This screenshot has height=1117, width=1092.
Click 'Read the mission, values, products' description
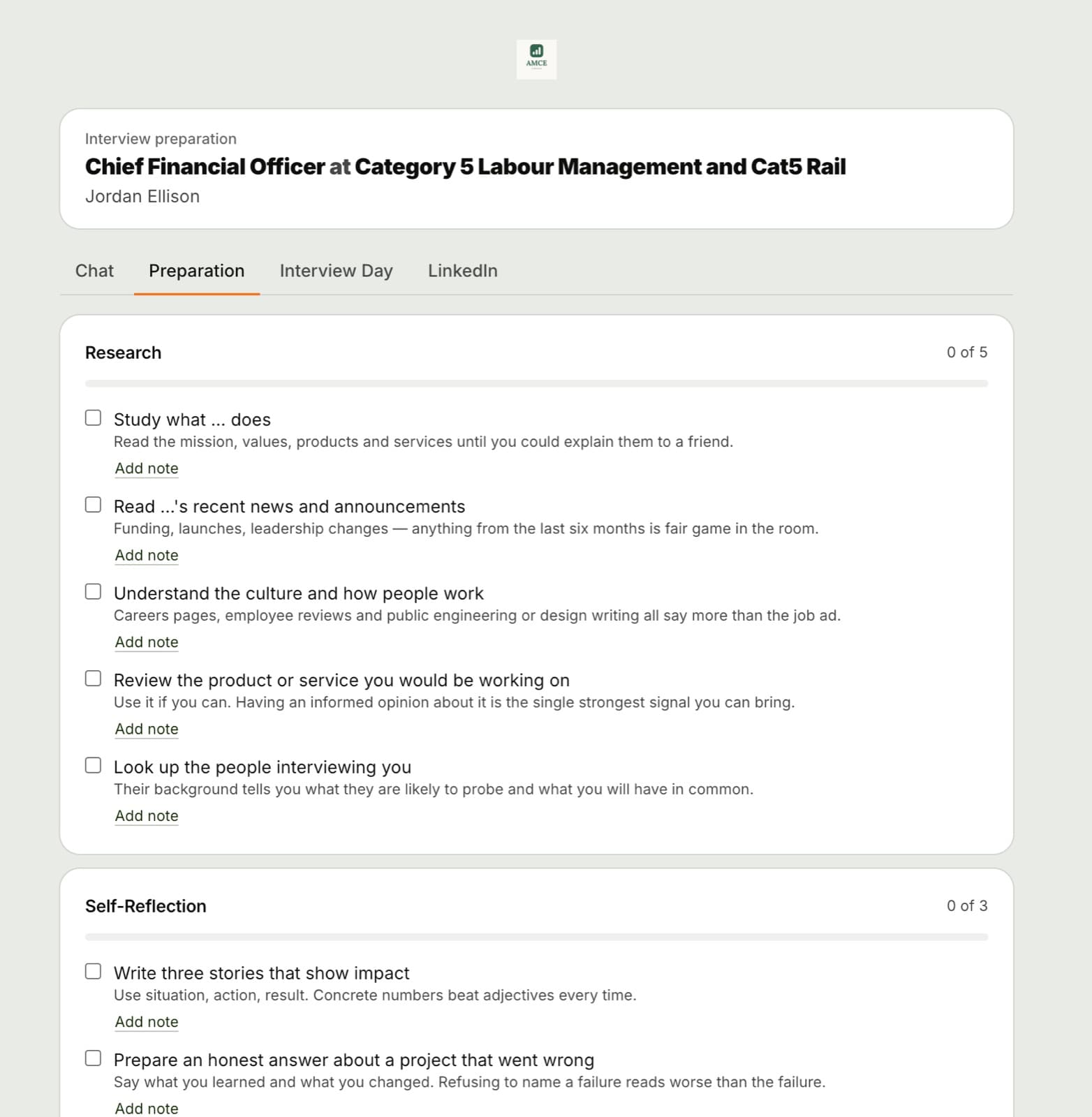pos(423,442)
